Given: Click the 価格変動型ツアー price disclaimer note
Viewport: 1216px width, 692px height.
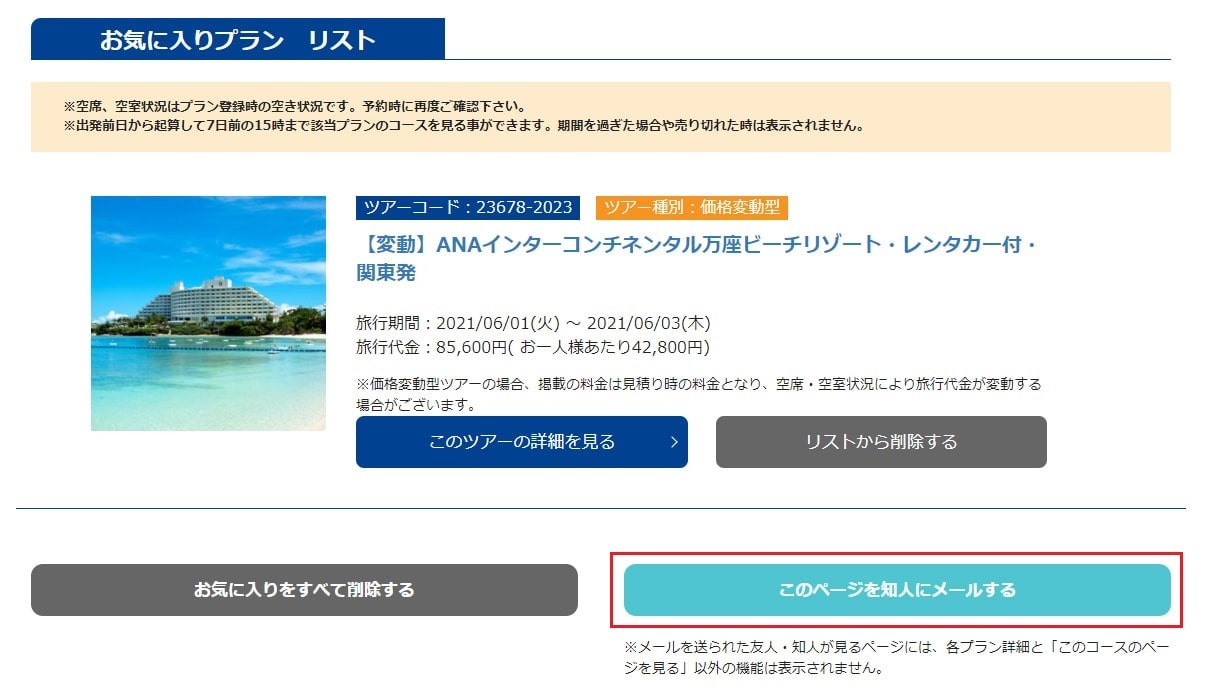Looking at the screenshot, I should [699, 394].
